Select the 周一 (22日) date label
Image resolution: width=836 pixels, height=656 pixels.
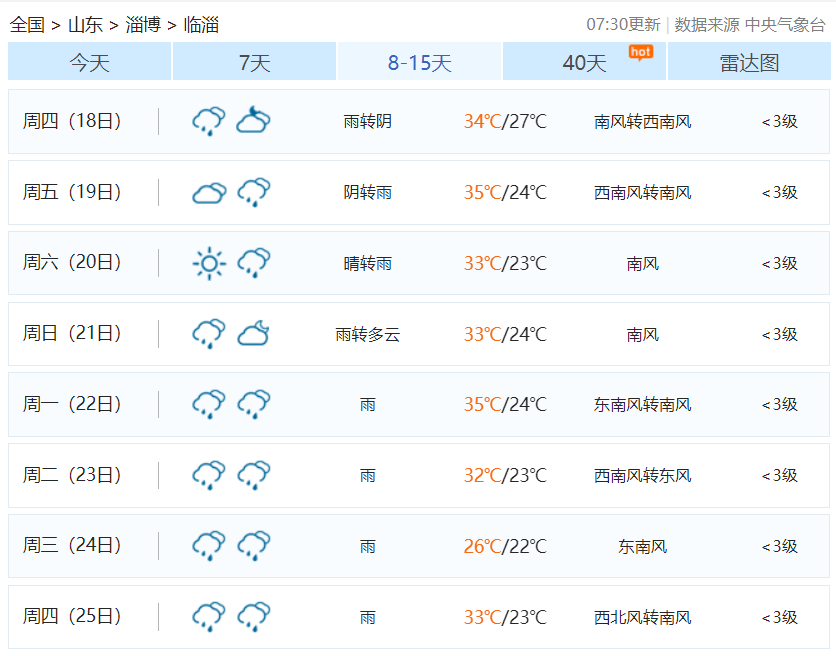[x=72, y=404]
